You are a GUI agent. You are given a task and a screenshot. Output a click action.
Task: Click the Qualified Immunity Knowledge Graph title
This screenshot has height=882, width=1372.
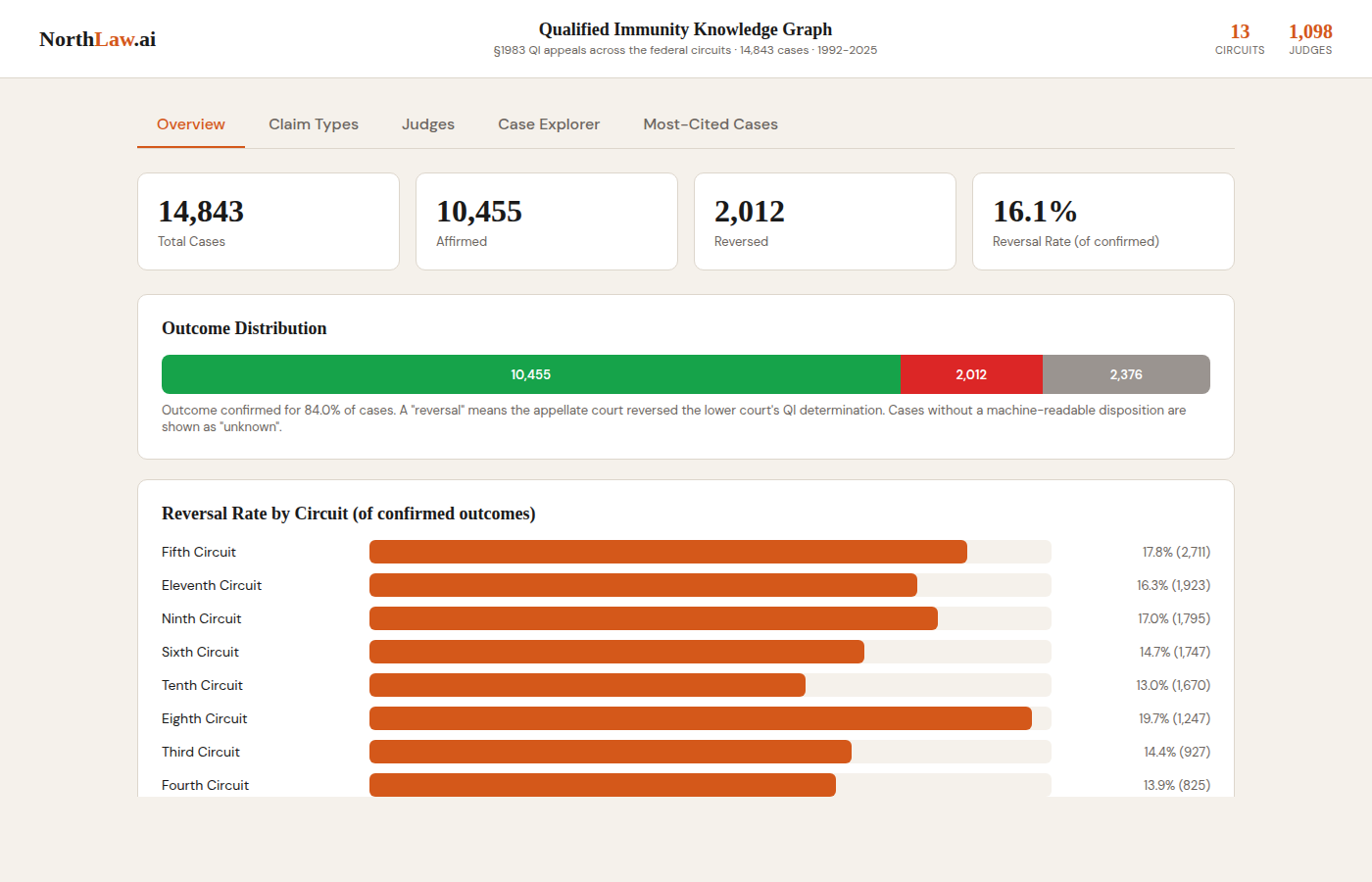point(685,29)
